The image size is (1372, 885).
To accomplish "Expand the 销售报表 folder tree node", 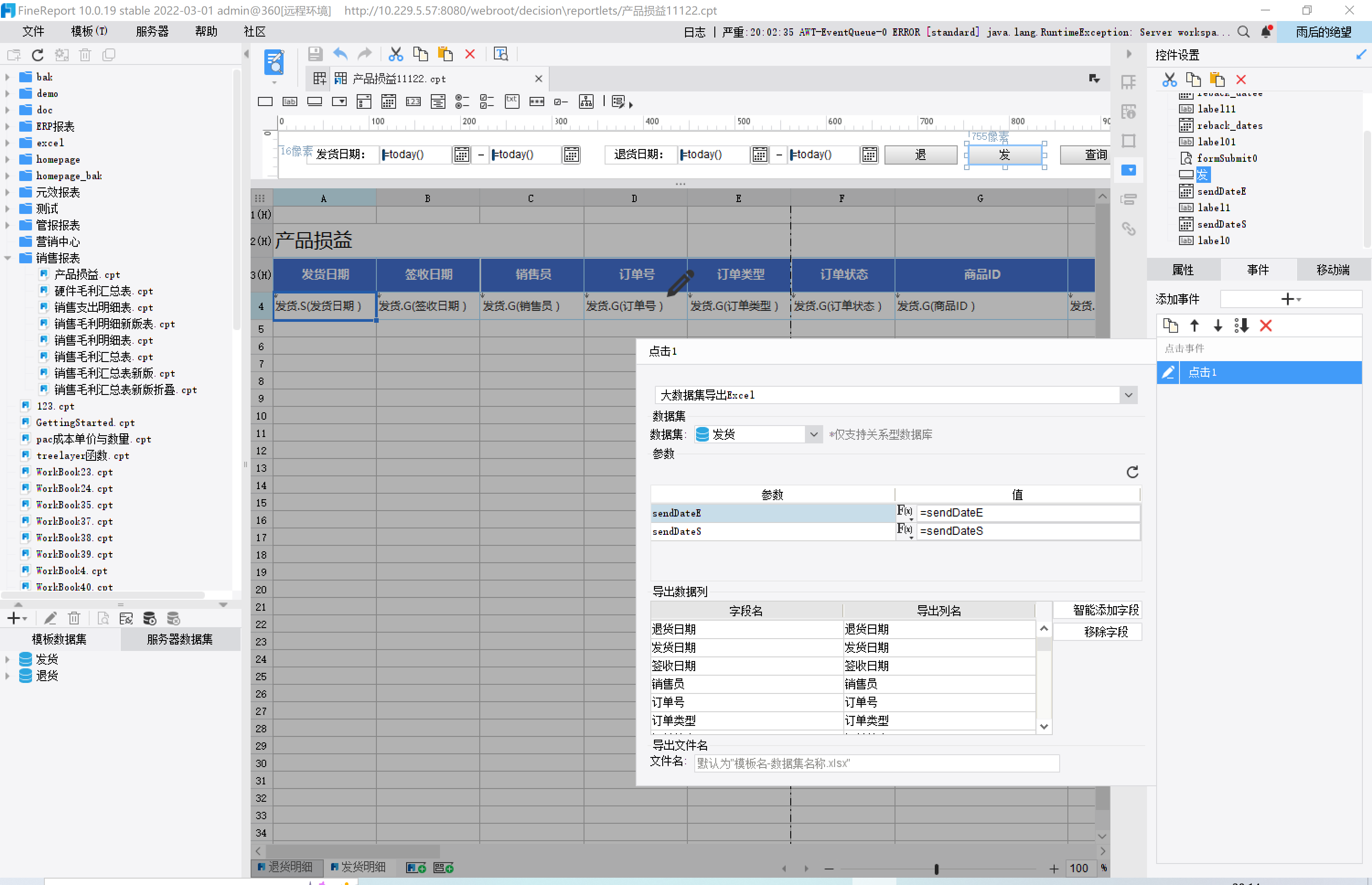I will 7,258.
